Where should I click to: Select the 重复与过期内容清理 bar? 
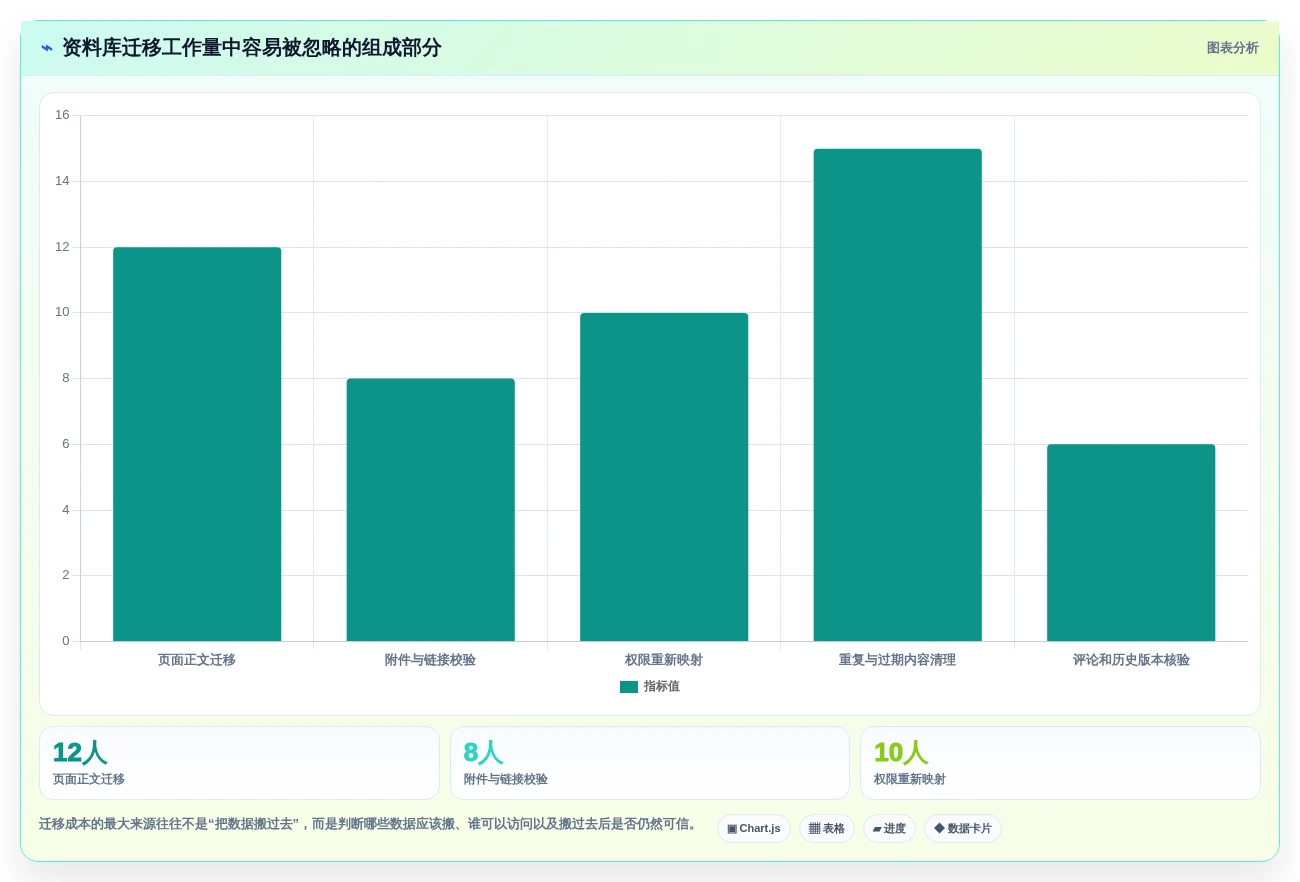coord(898,395)
